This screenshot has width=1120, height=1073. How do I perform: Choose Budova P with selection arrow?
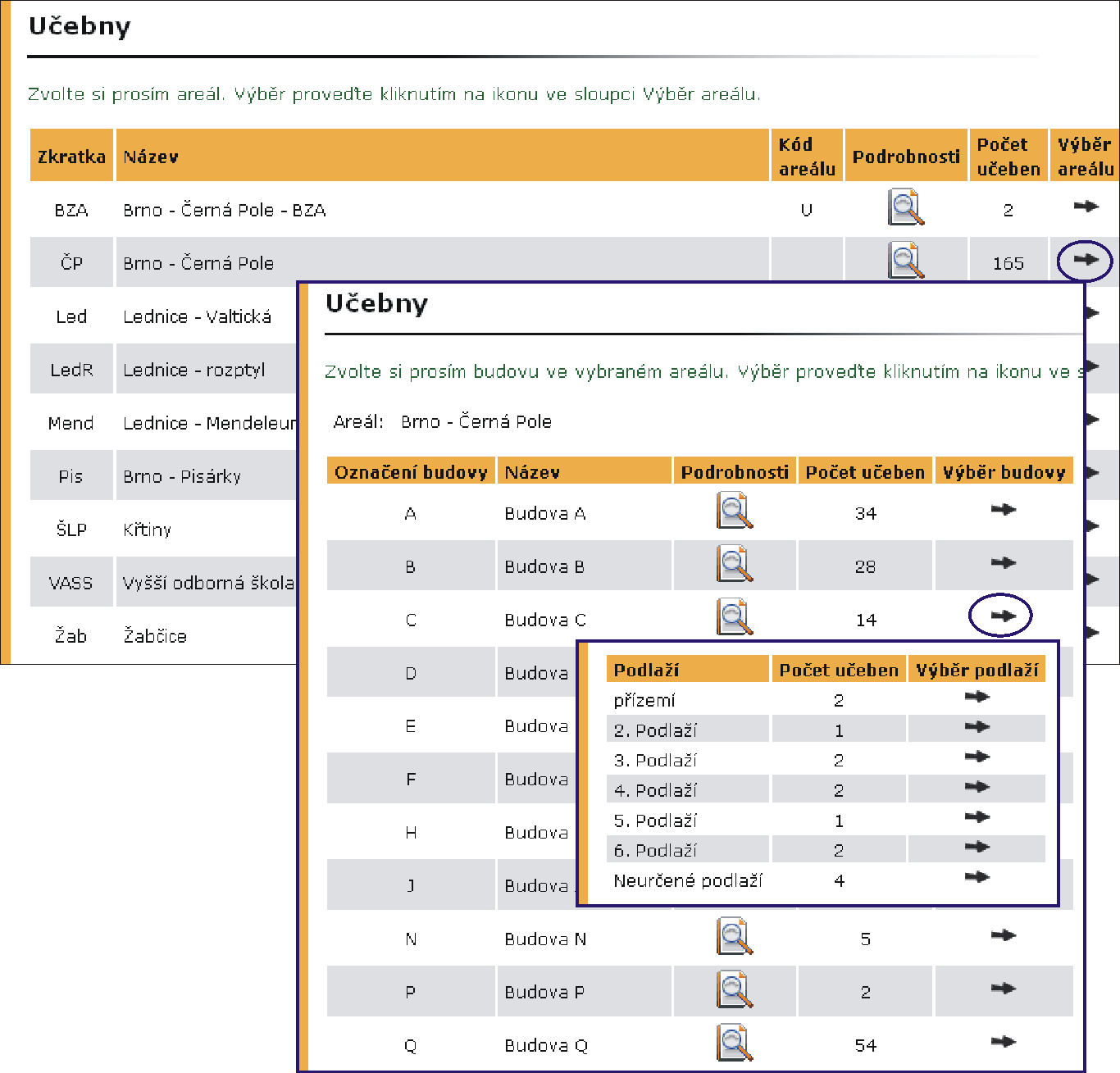pos(1004,989)
